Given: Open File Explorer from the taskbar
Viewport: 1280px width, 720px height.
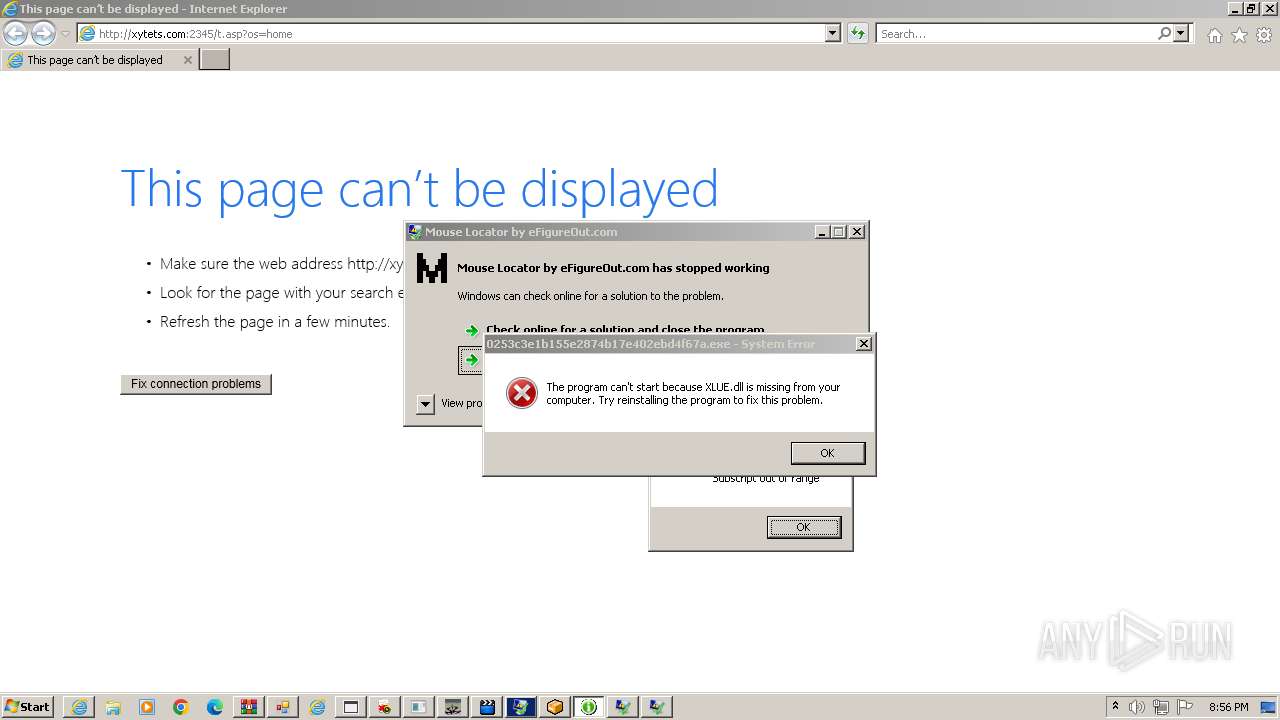Looking at the screenshot, I should (x=113, y=707).
